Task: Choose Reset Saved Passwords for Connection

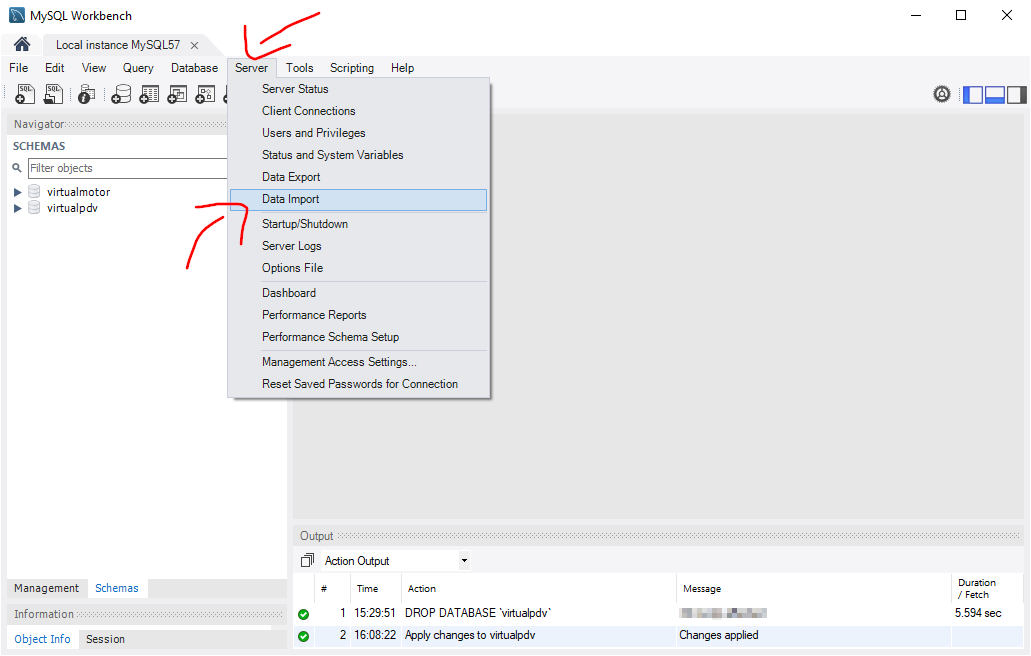Action: pyautogui.click(x=358, y=384)
